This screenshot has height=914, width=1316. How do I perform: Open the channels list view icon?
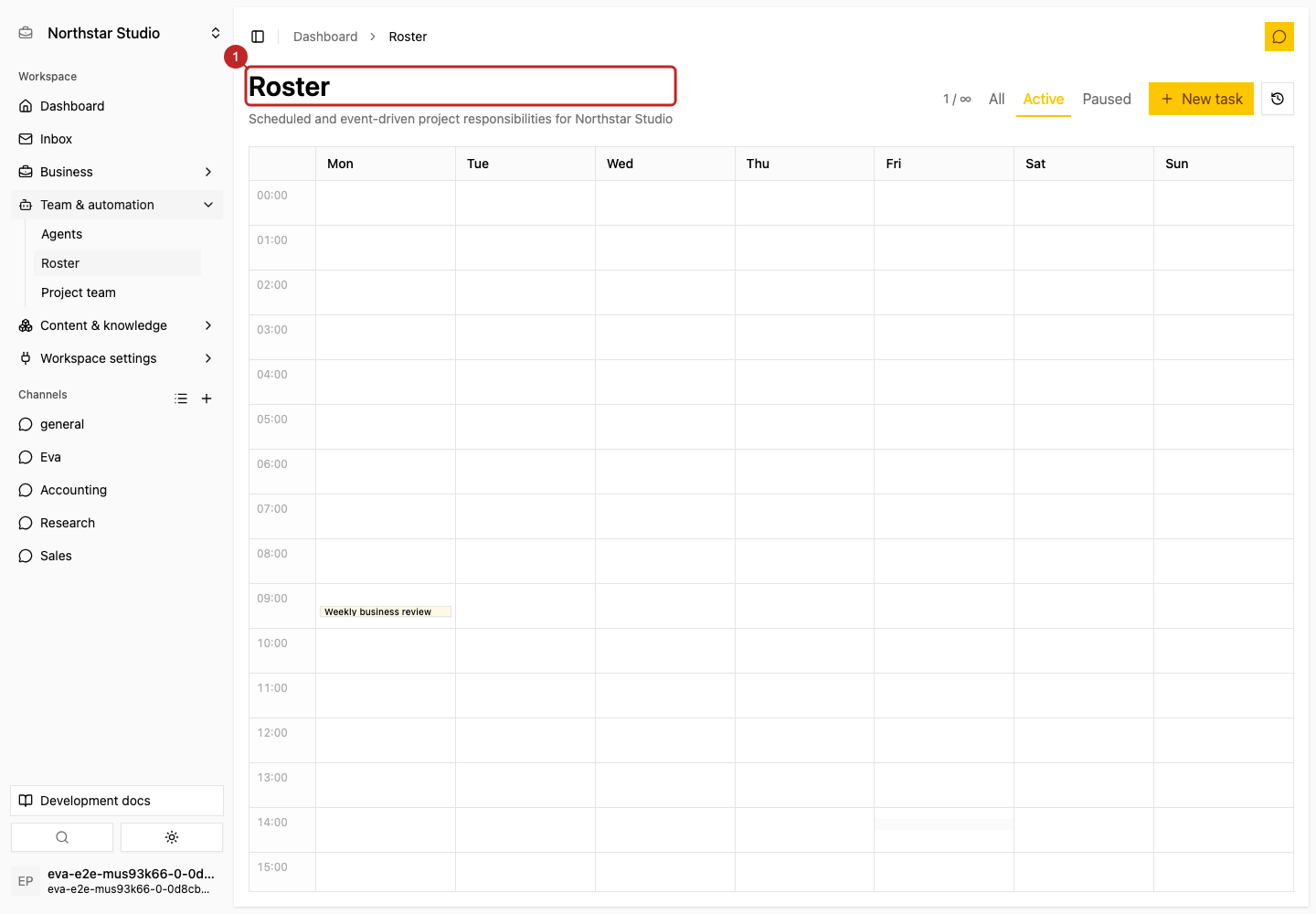[181, 399]
